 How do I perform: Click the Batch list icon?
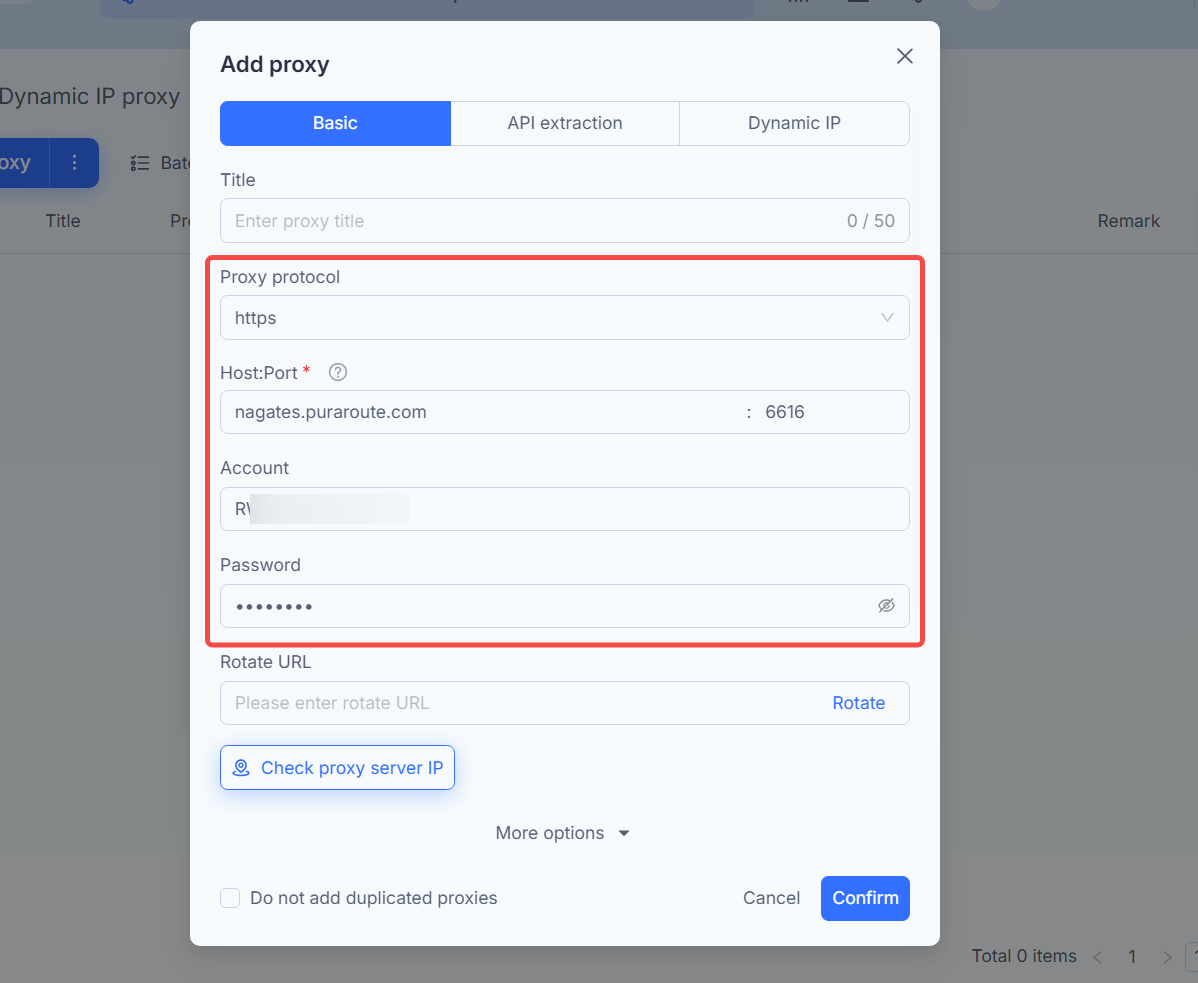[x=140, y=163]
